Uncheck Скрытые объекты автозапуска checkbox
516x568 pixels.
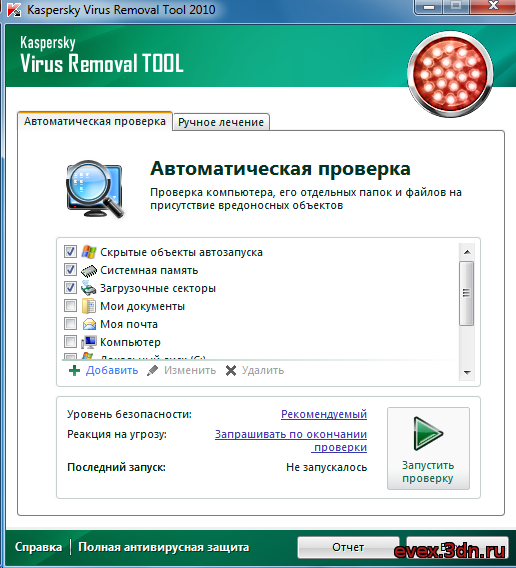(x=70, y=251)
